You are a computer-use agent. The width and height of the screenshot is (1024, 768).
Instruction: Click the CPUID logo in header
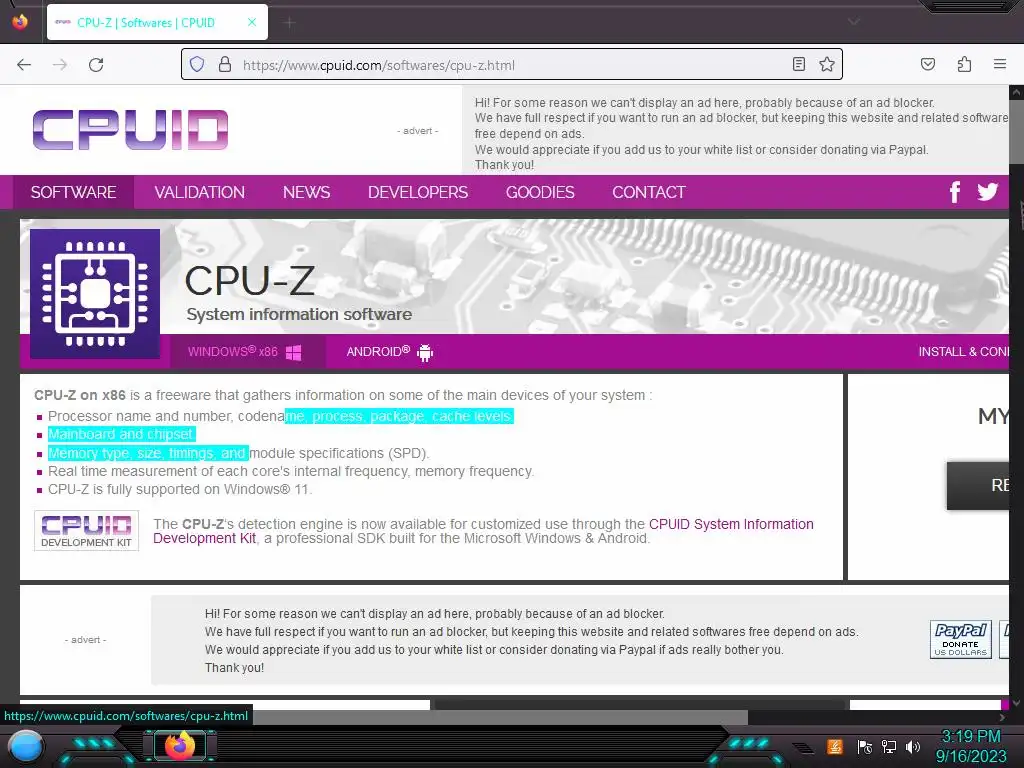(x=131, y=129)
